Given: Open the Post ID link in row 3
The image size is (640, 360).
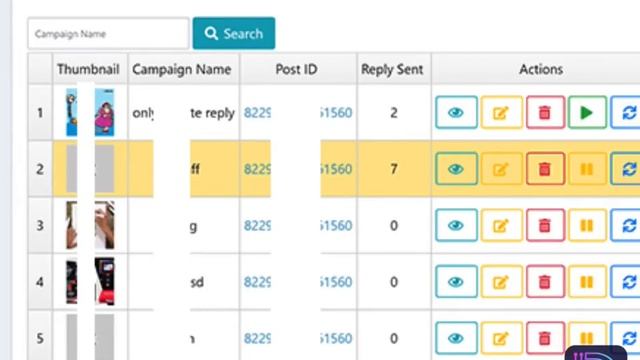Looking at the screenshot, I should pyautogui.click(x=298, y=225).
